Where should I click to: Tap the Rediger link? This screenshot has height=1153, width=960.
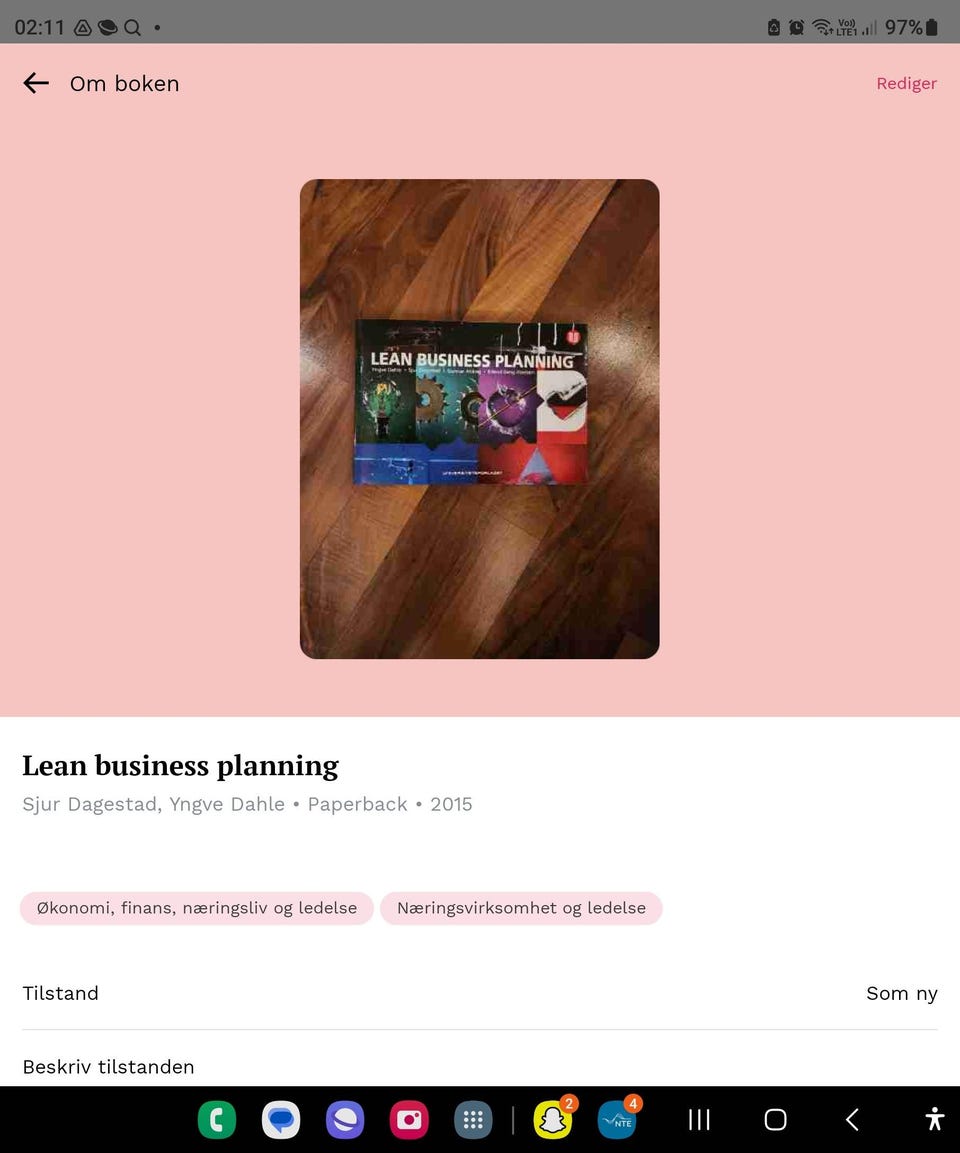coord(906,83)
